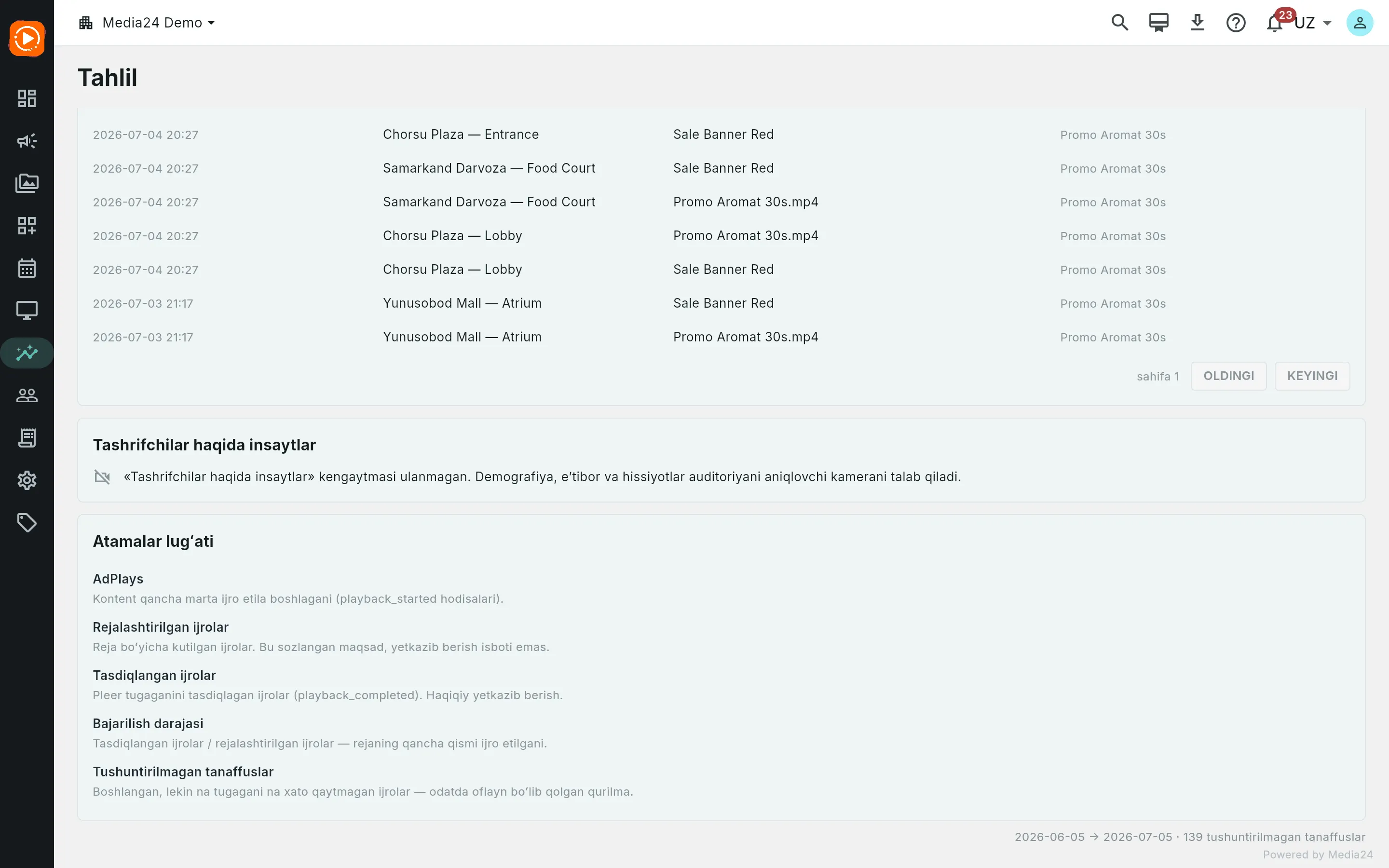Click the crossed-out camera icon
This screenshot has width=1389, height=868.
(102, 476)
